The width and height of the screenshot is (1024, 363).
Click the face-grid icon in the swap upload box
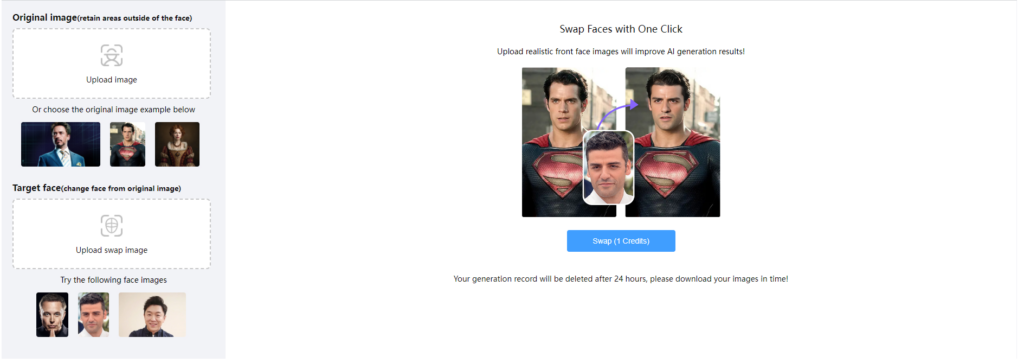pyautogui.click(x=112, y=226)
